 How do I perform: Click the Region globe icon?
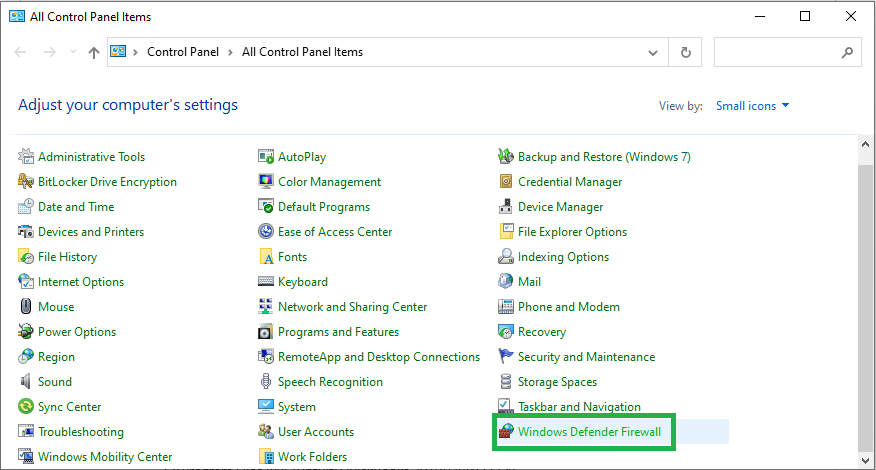click(x=26, y=357)
